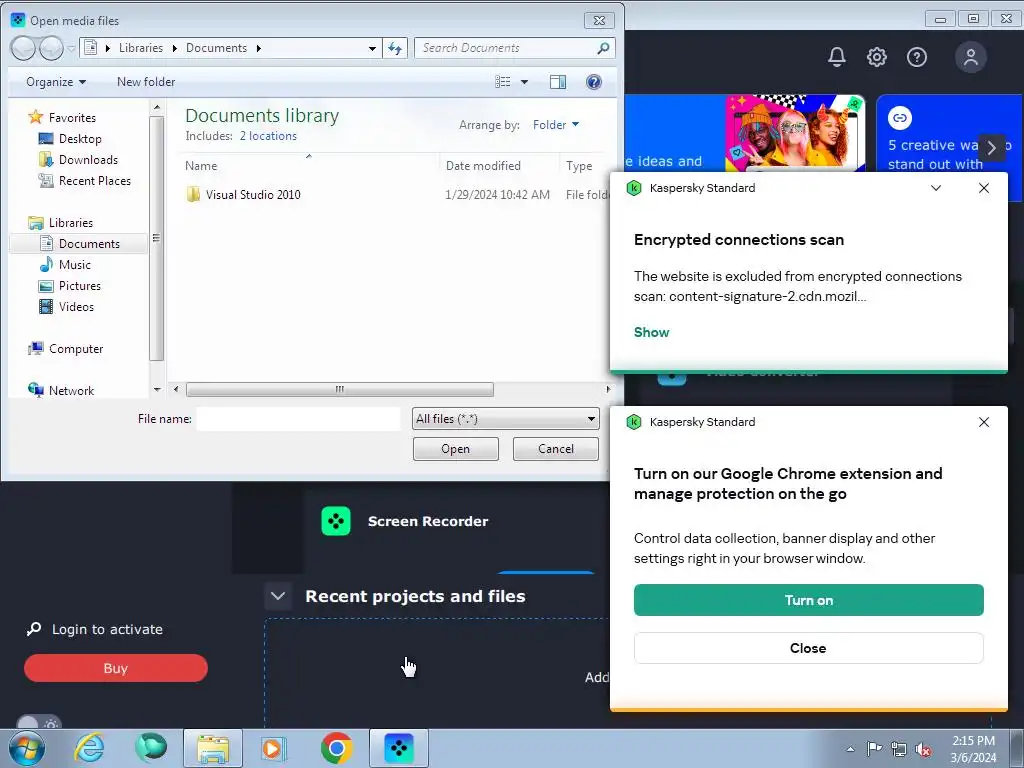Click the Action Center flag tray icon
The height and width of the screenshot is (768, 1024).
coord(874,749)
